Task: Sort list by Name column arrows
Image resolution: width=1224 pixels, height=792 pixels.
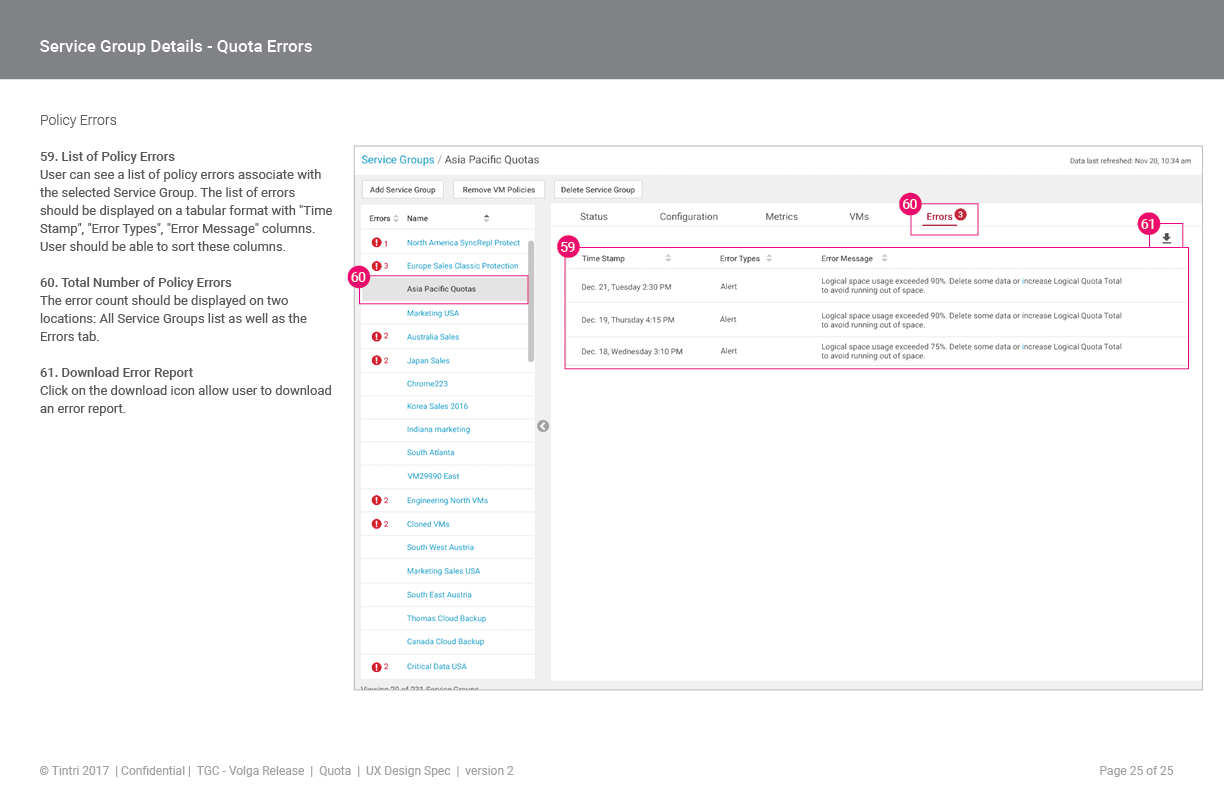Action: tap(487, 218)
